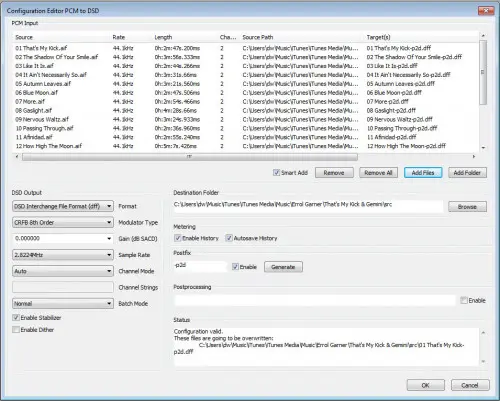500x401 pixels.
Task: Click the Status box scroll-up arrow
Action: 483,333
